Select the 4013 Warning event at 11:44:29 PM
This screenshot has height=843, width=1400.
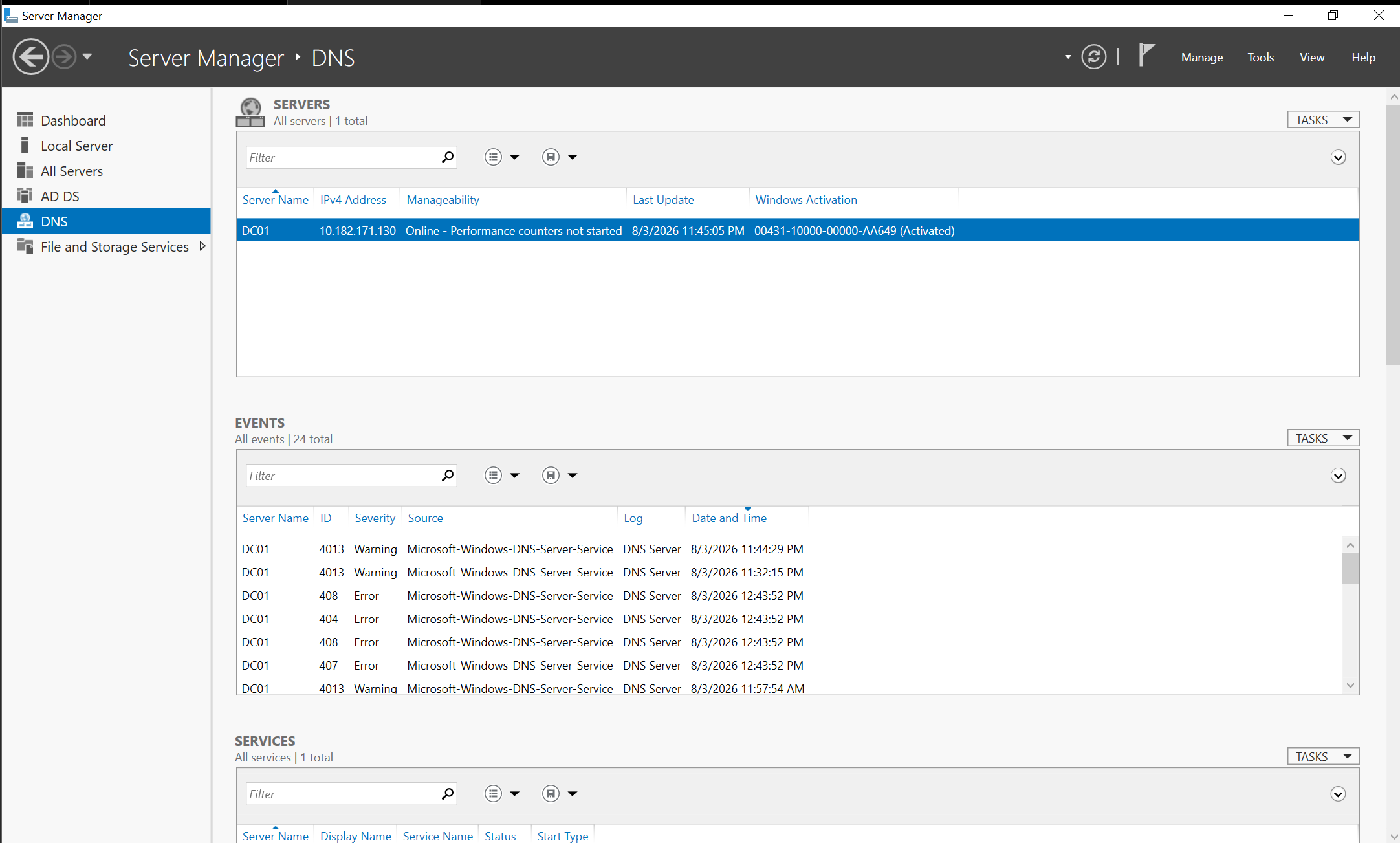tap(789, 549)
